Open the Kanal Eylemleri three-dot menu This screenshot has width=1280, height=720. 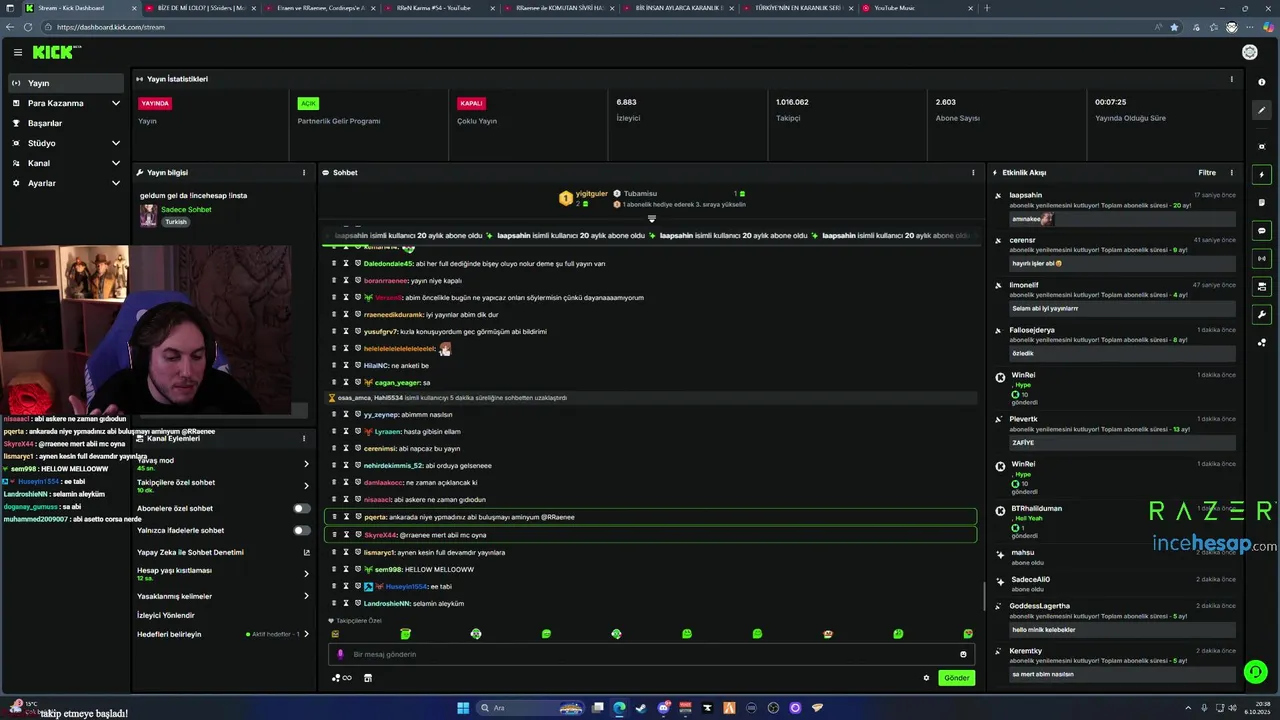click(x=304, y=438)
